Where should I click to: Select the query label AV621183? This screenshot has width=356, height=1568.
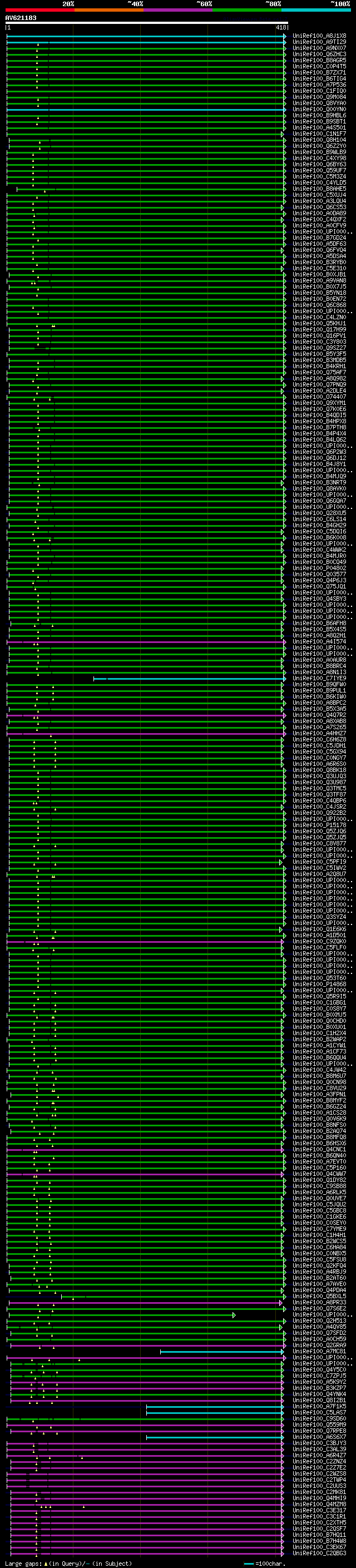coord(21,18)
